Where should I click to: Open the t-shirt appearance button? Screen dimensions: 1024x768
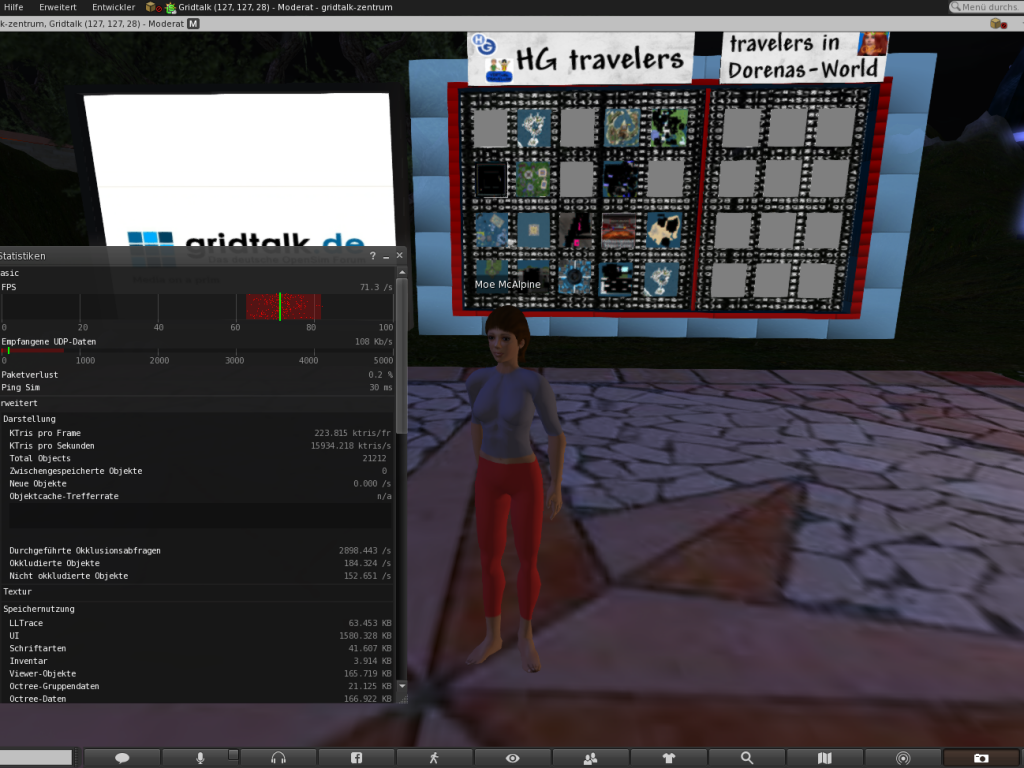click(668, 758)
